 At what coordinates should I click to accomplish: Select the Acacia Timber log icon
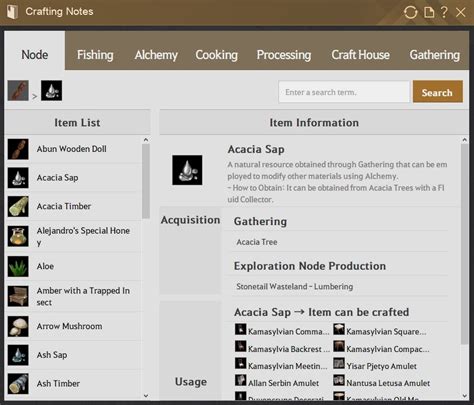[x=18, y=206]
